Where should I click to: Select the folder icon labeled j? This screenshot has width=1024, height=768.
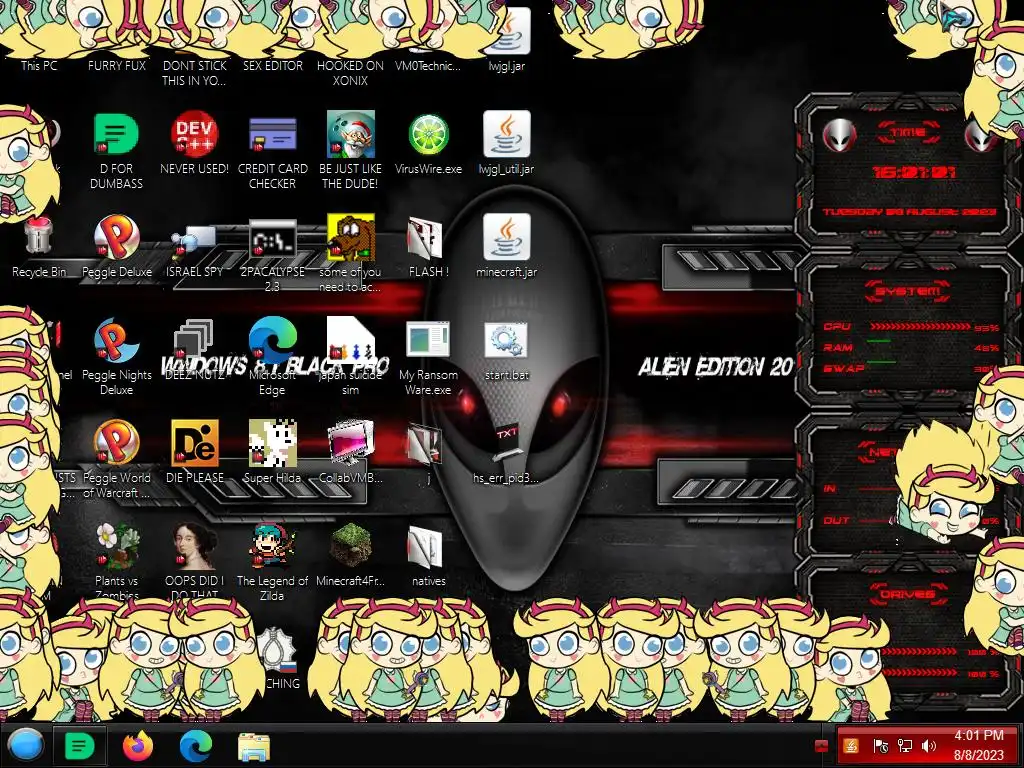(425, 444)
